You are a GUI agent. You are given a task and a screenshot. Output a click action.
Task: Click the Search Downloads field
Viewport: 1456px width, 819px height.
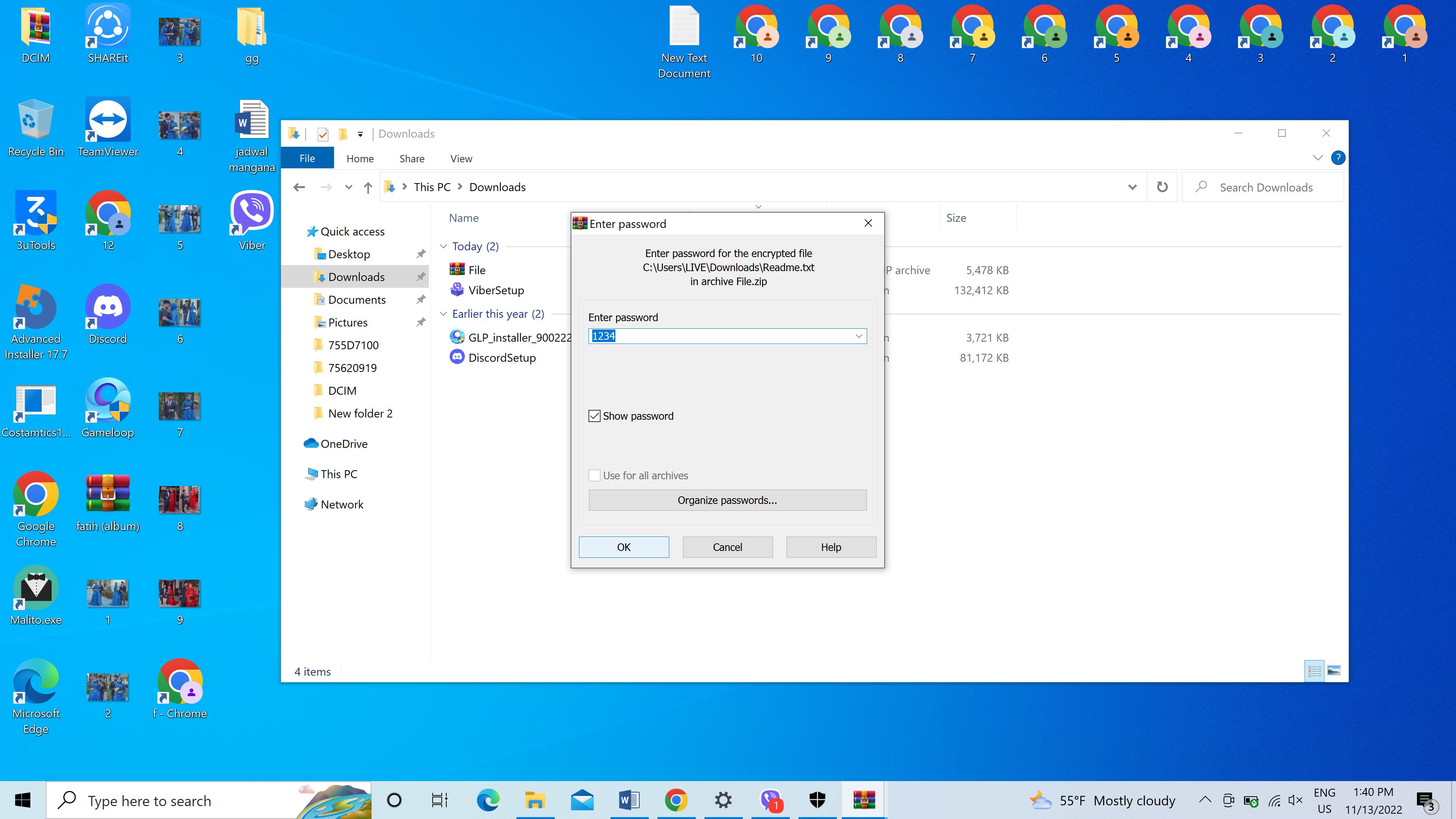[1266, 188]
